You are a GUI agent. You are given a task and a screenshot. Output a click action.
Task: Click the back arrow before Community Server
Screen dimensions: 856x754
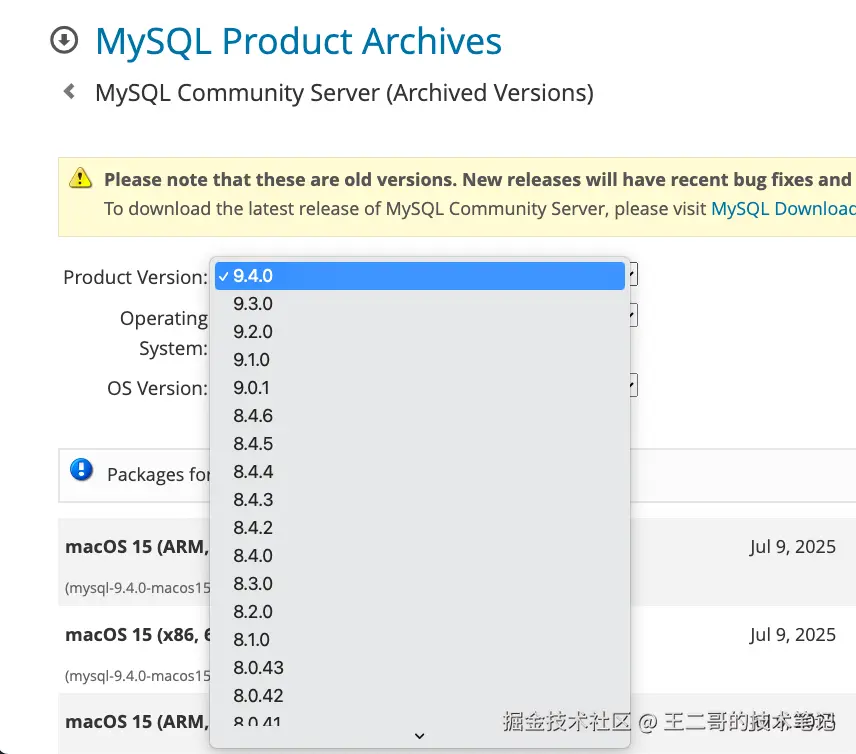pyautogui.click(x=69, y=91)
